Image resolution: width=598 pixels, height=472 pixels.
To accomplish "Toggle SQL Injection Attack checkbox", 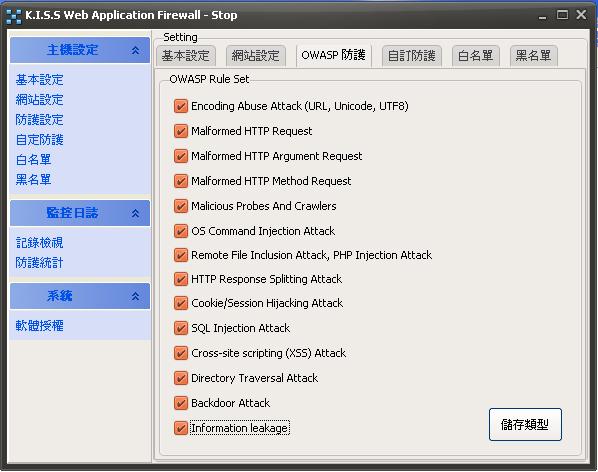I will click(181, 328).
